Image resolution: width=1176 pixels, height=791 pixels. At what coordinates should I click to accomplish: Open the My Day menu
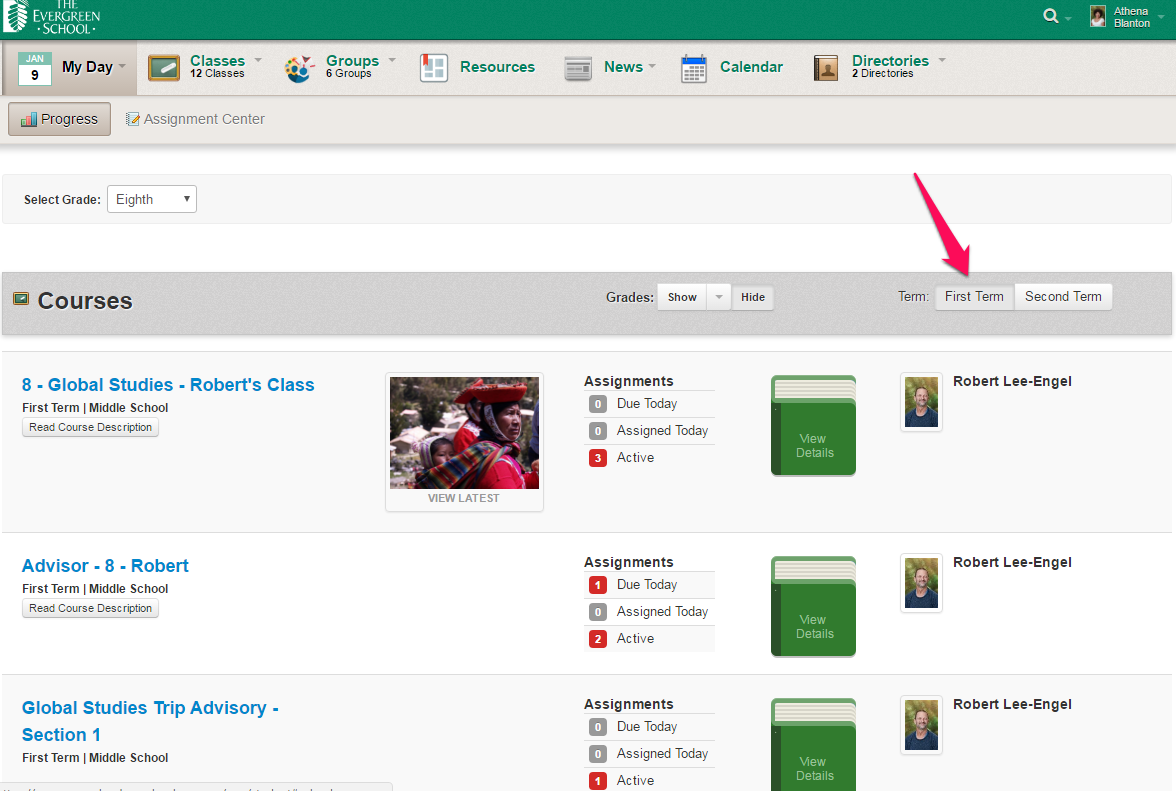[x=87, y=67]
